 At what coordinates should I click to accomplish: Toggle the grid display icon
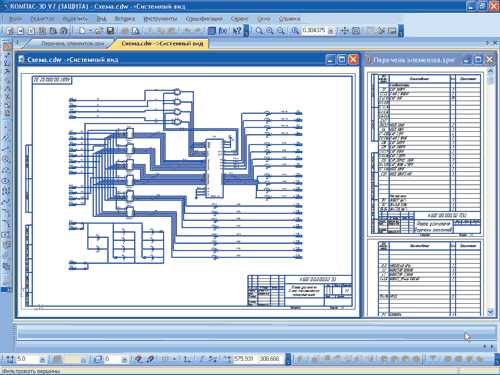[165, 359]
